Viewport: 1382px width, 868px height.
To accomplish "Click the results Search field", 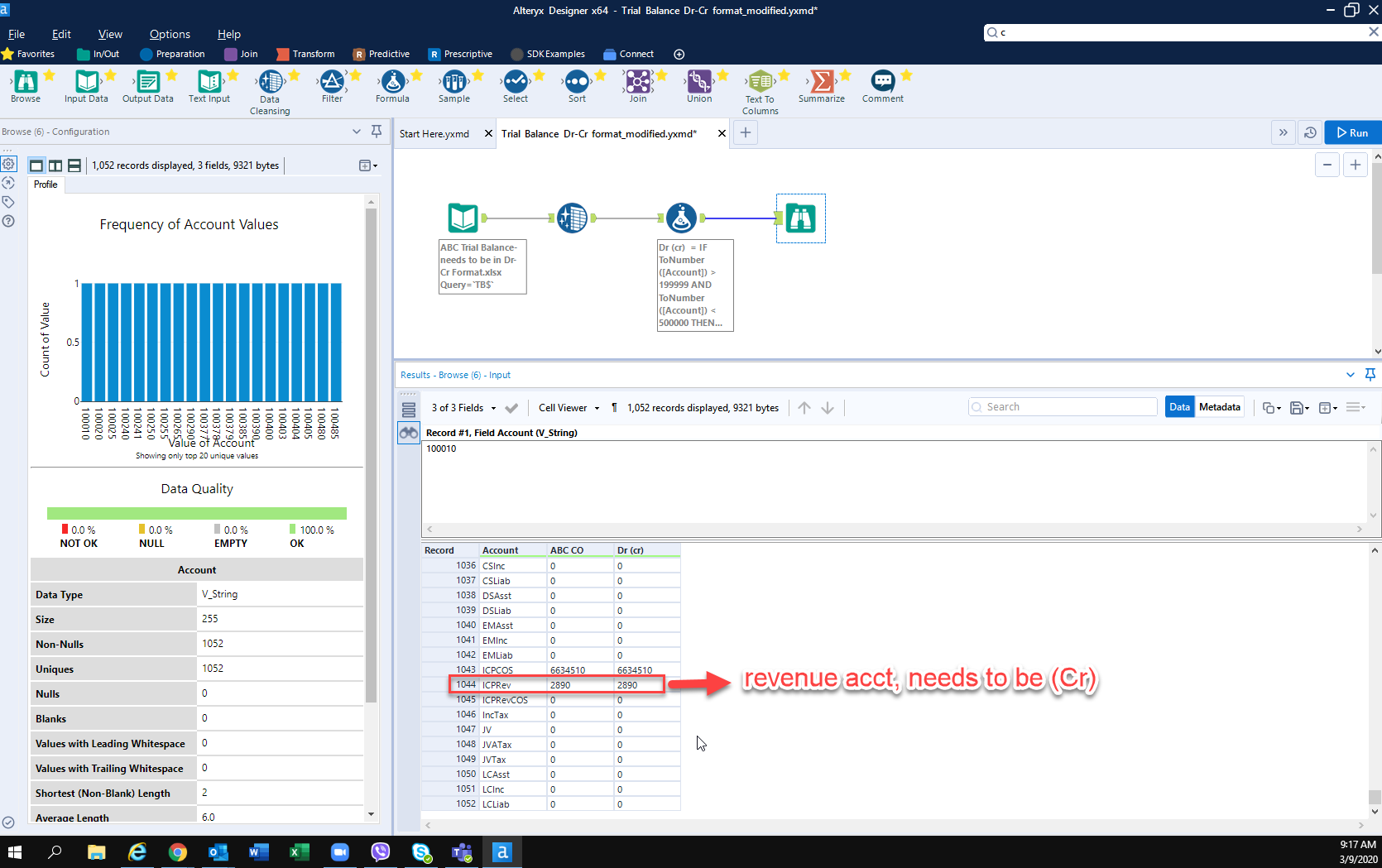I will pos(1063,407).
